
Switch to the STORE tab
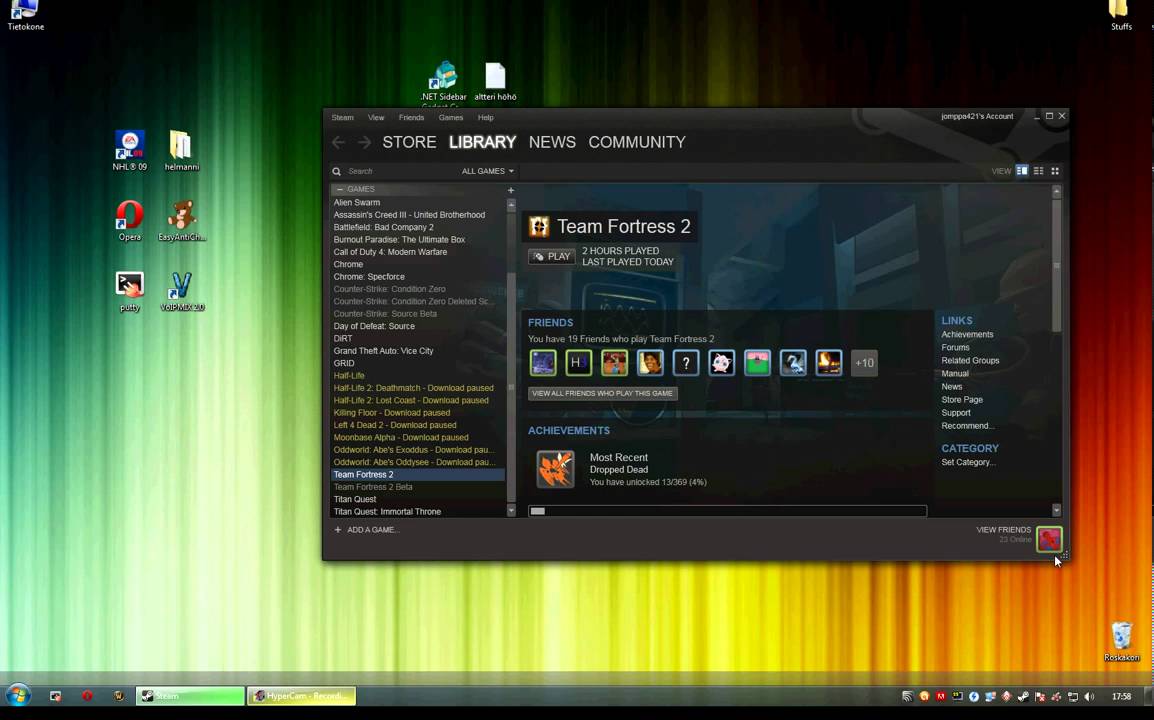pyautogui.click(x=409, y=142)
